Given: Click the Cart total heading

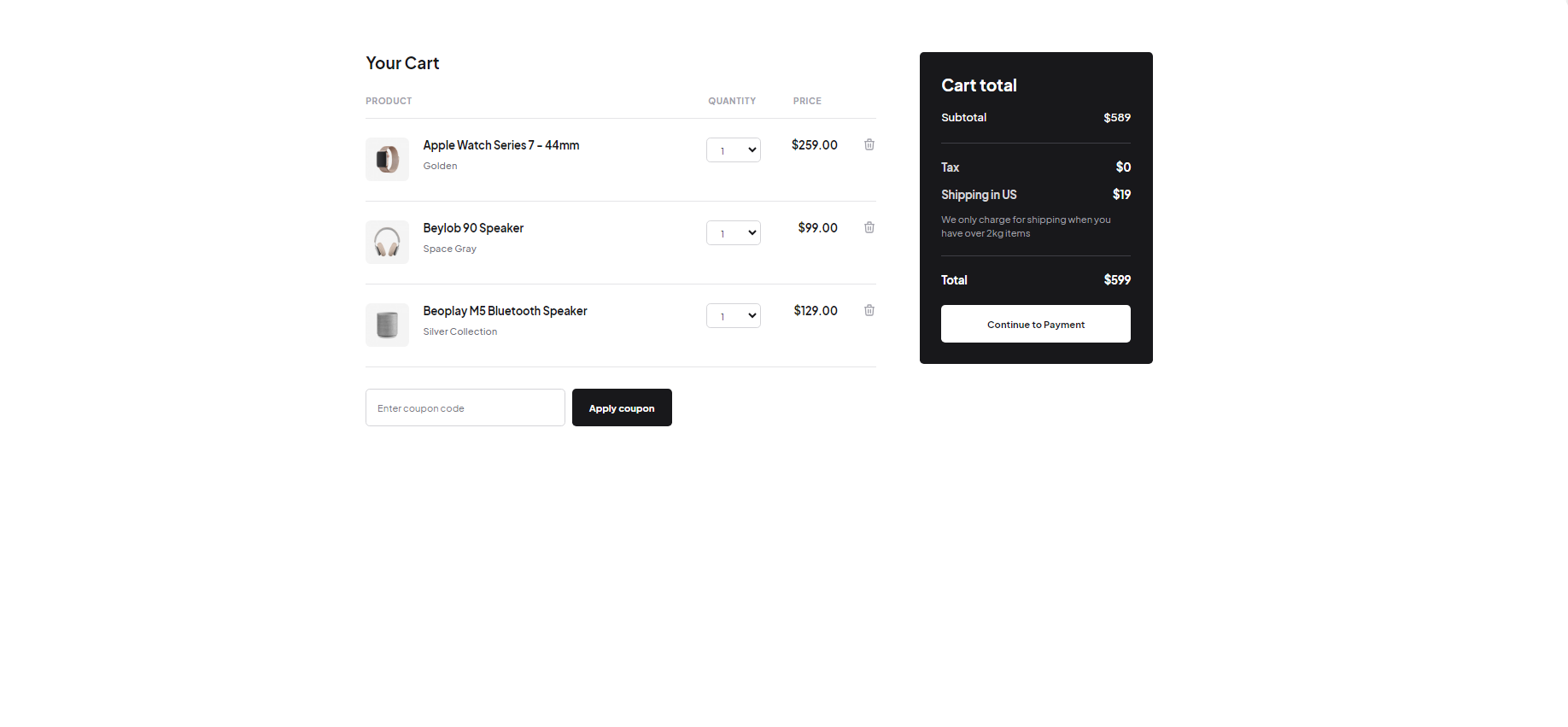Looking at the screenshot, I should [x=979, y=85].
